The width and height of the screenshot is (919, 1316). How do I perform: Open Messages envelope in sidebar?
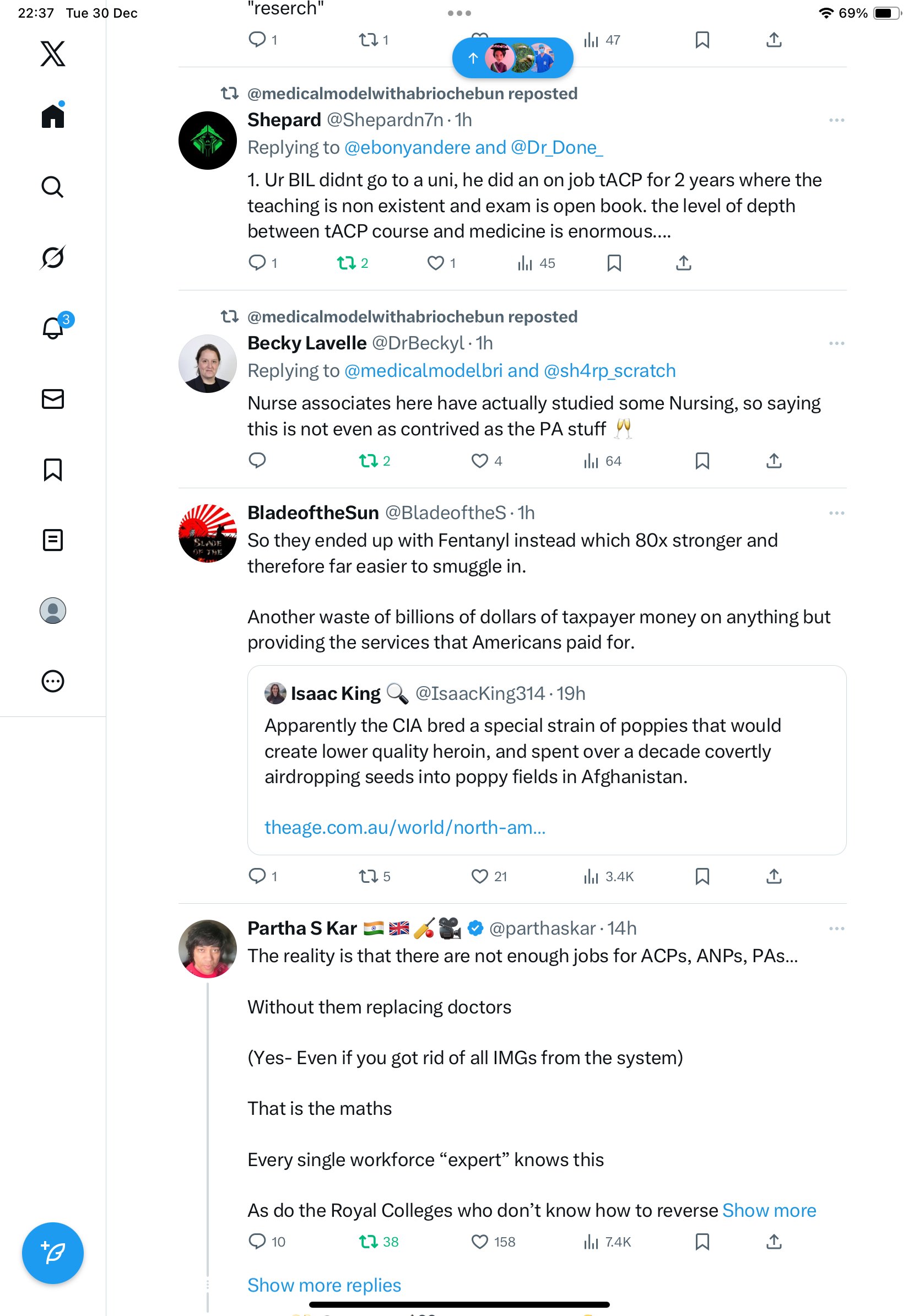point(53,399)
